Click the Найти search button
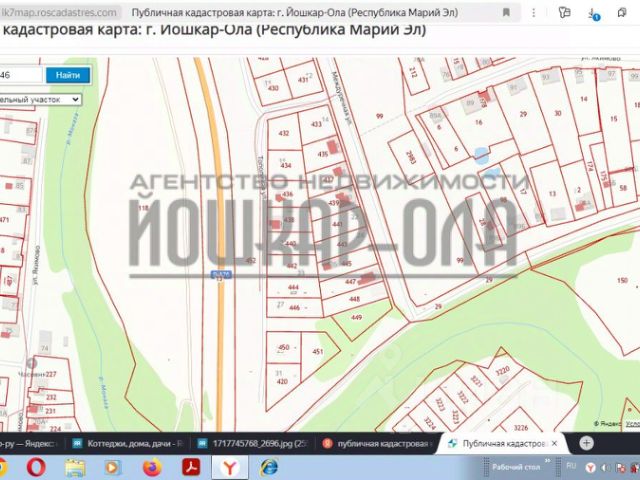The image size is (640, 480). click(x=68, y=75)
